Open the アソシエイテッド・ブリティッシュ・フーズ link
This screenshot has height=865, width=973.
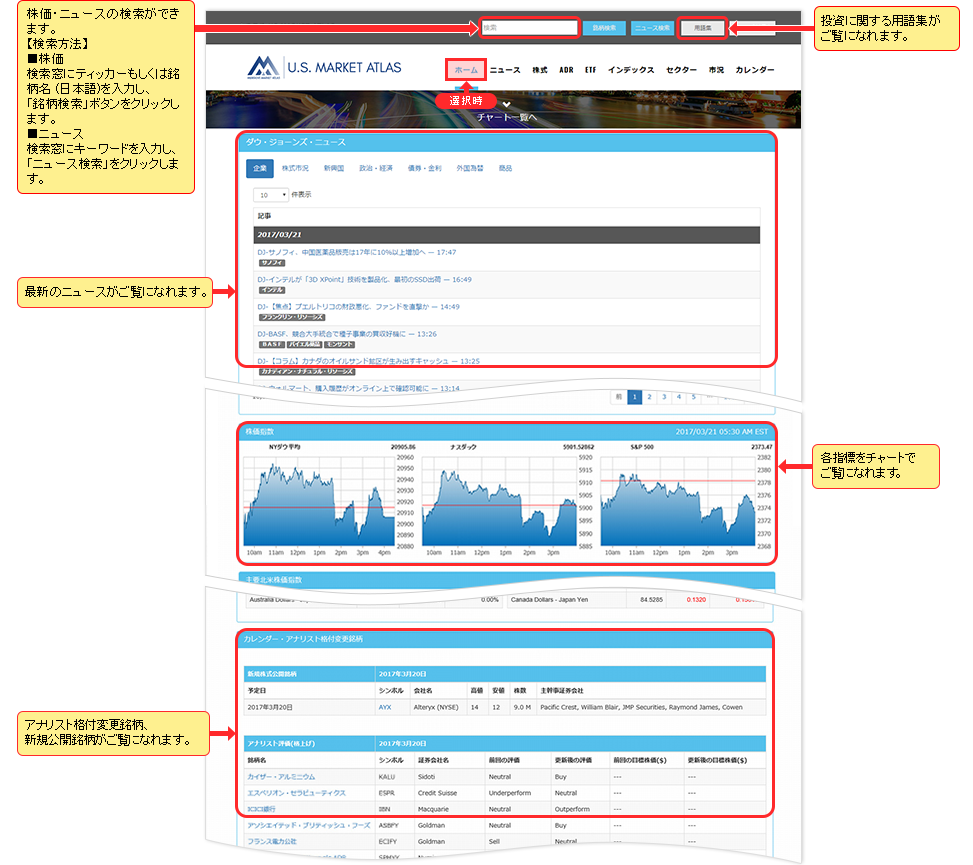[309, 825]
